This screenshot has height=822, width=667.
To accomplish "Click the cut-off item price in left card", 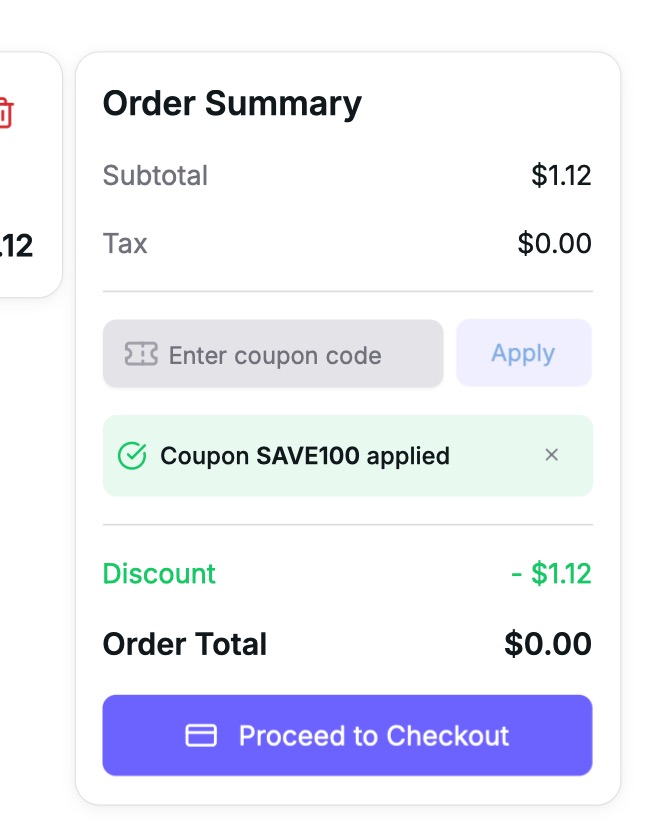I will [18, 246].
